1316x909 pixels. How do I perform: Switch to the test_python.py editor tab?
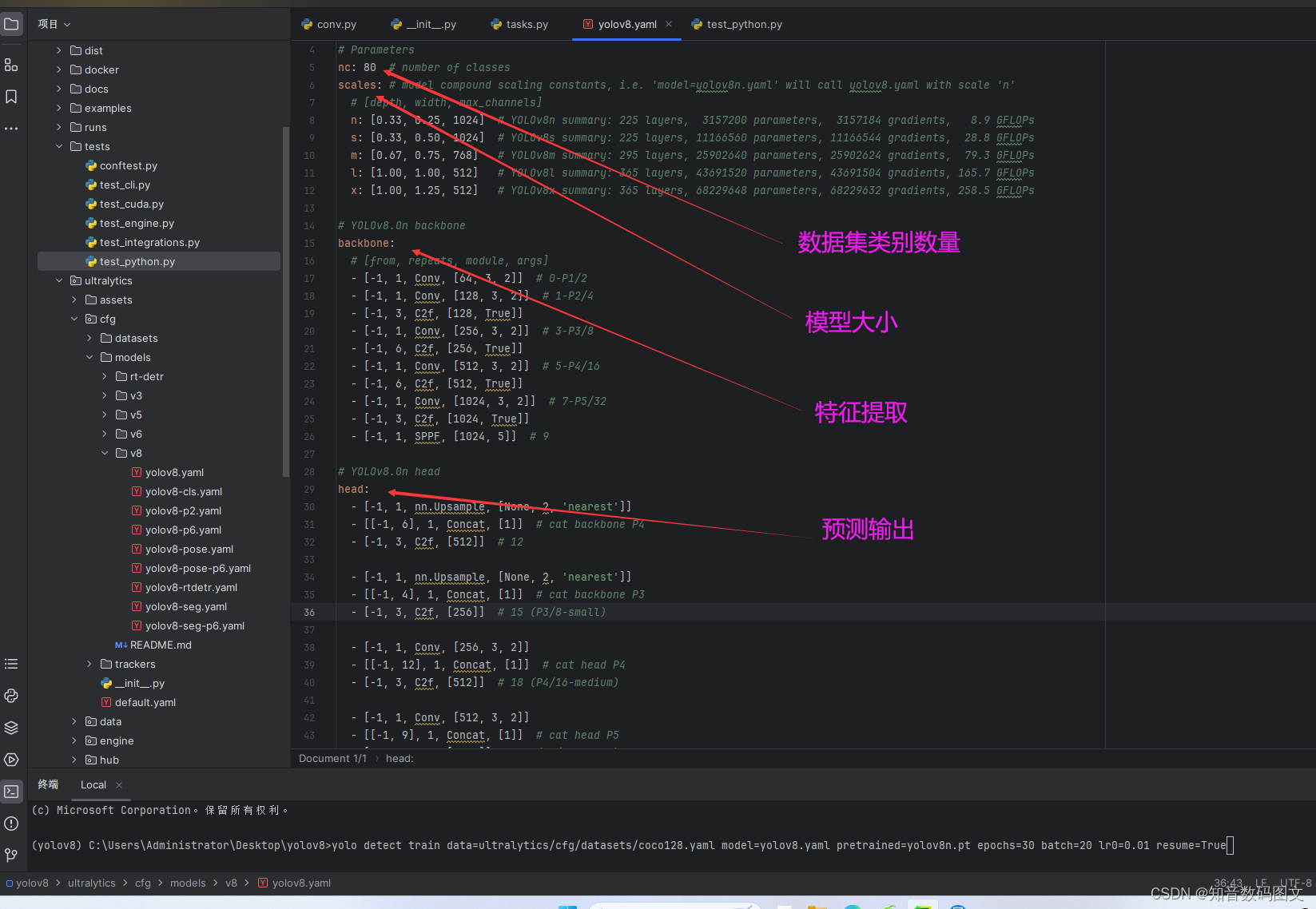click(737, 24)
